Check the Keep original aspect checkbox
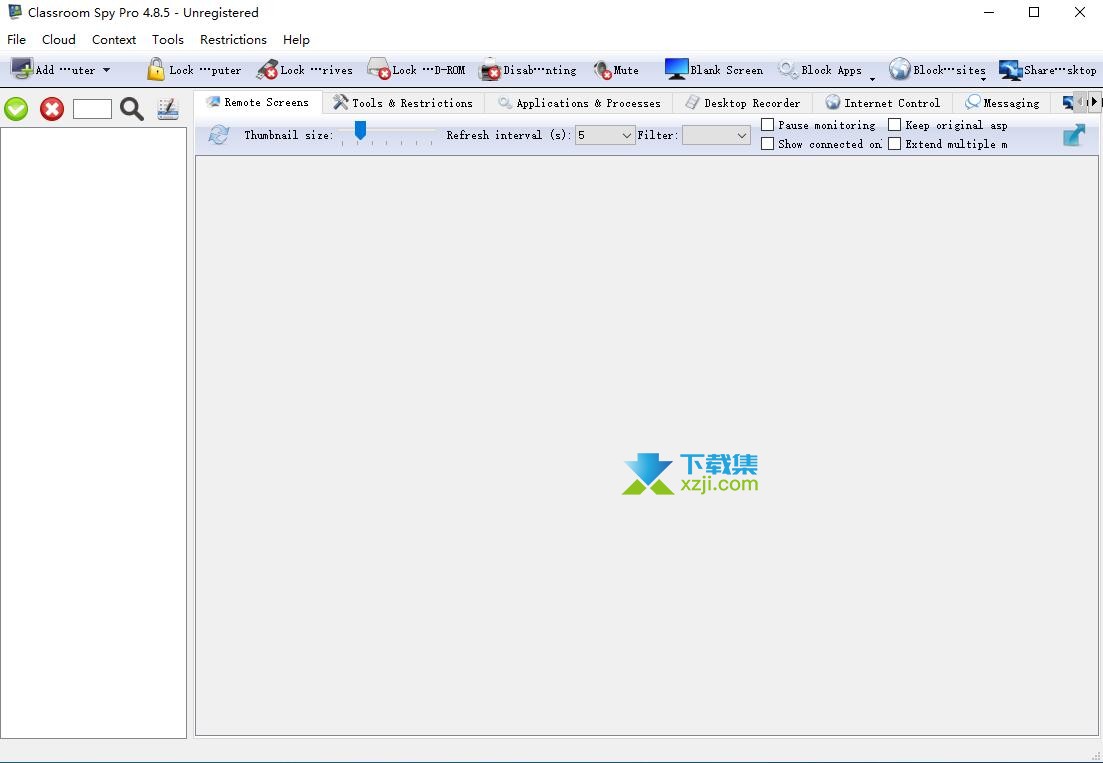The height and width of the screenshot is (763, 1103). (895, 124)
